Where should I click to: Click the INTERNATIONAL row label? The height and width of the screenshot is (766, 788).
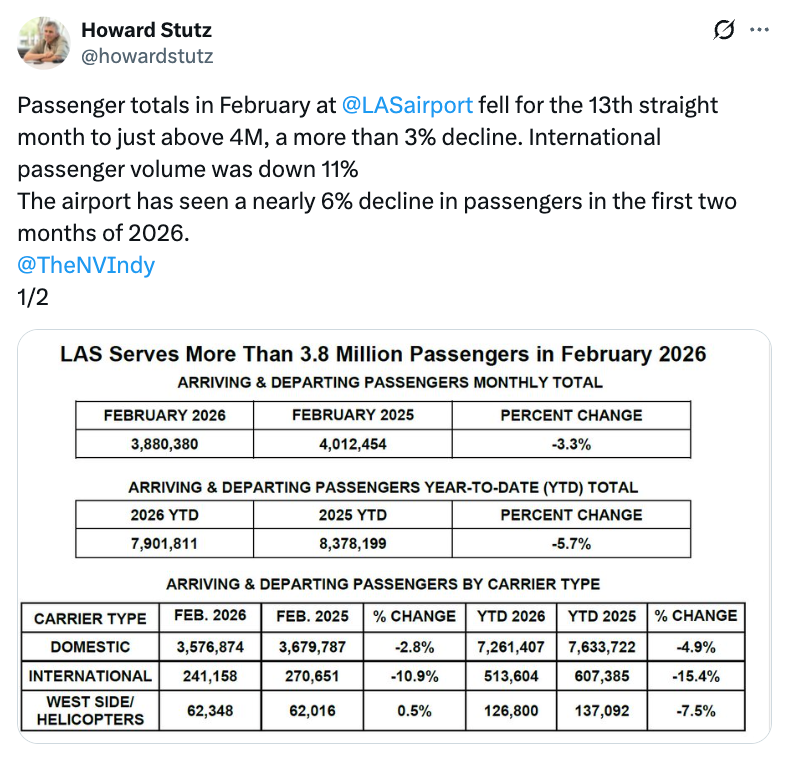[x=90, y=676]
